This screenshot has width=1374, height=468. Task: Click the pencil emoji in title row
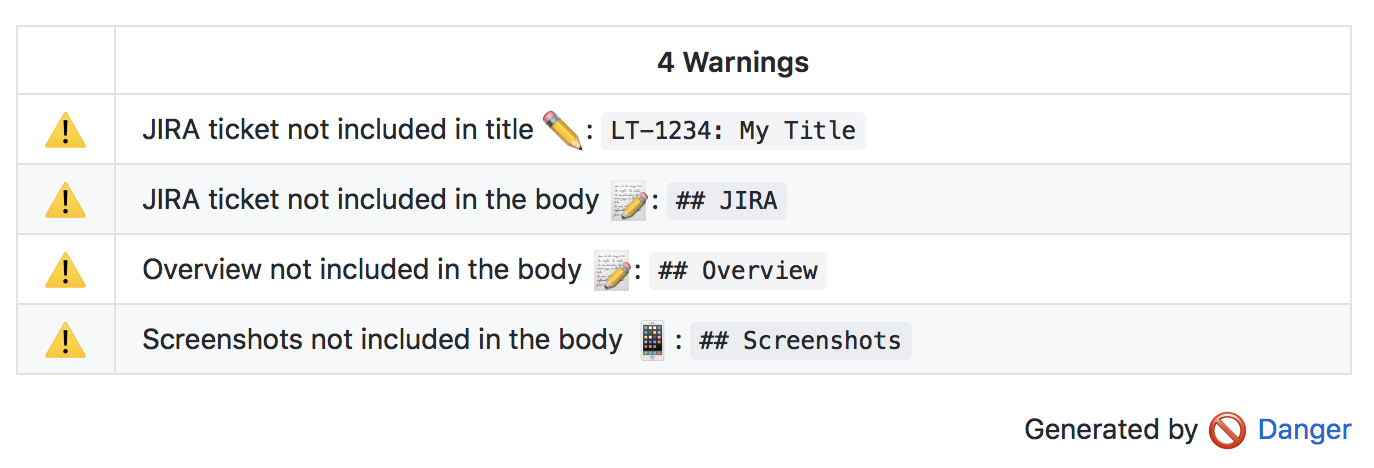coord(562,131)
